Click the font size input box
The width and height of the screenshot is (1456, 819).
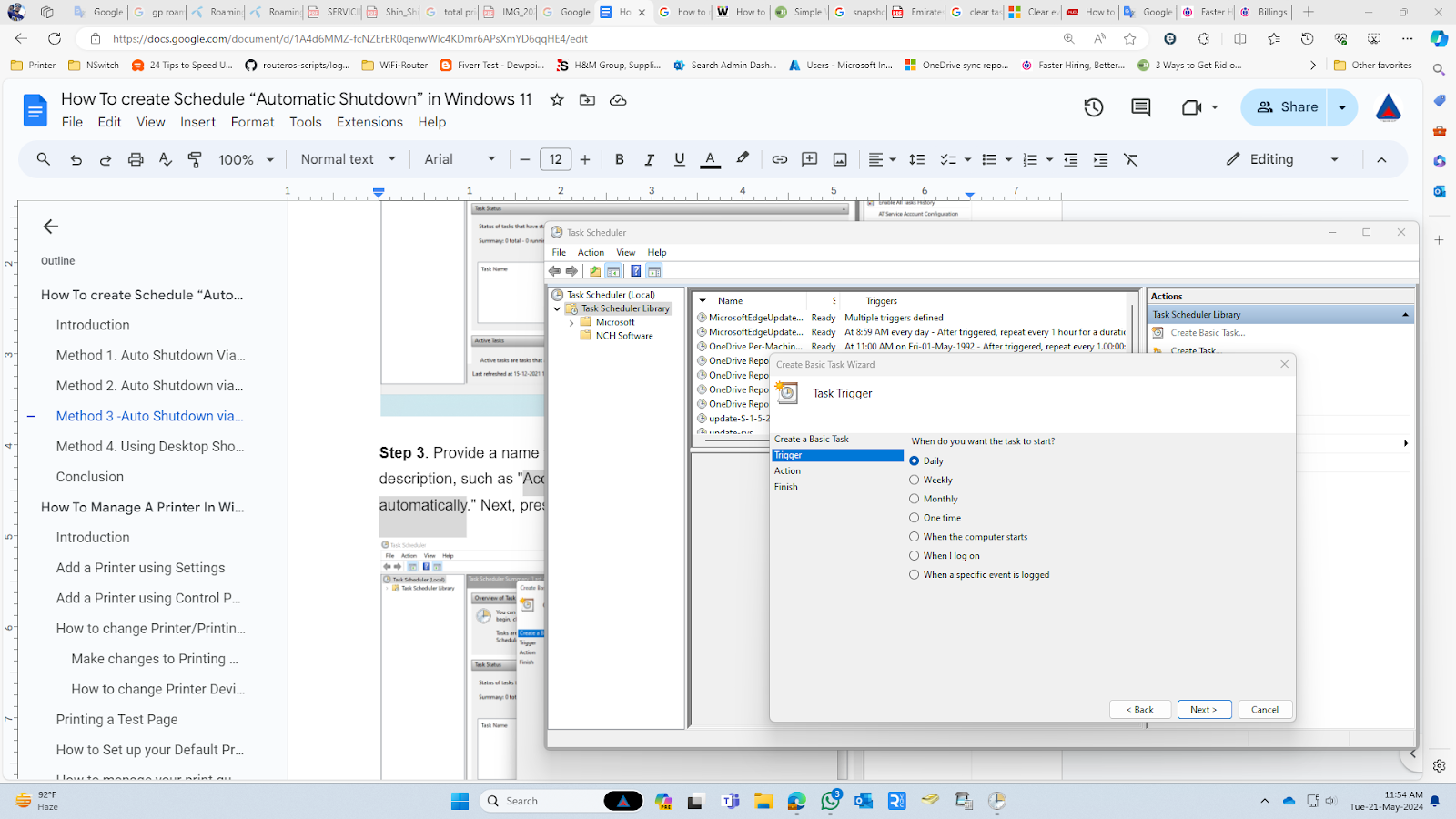[x=556, y=159]
